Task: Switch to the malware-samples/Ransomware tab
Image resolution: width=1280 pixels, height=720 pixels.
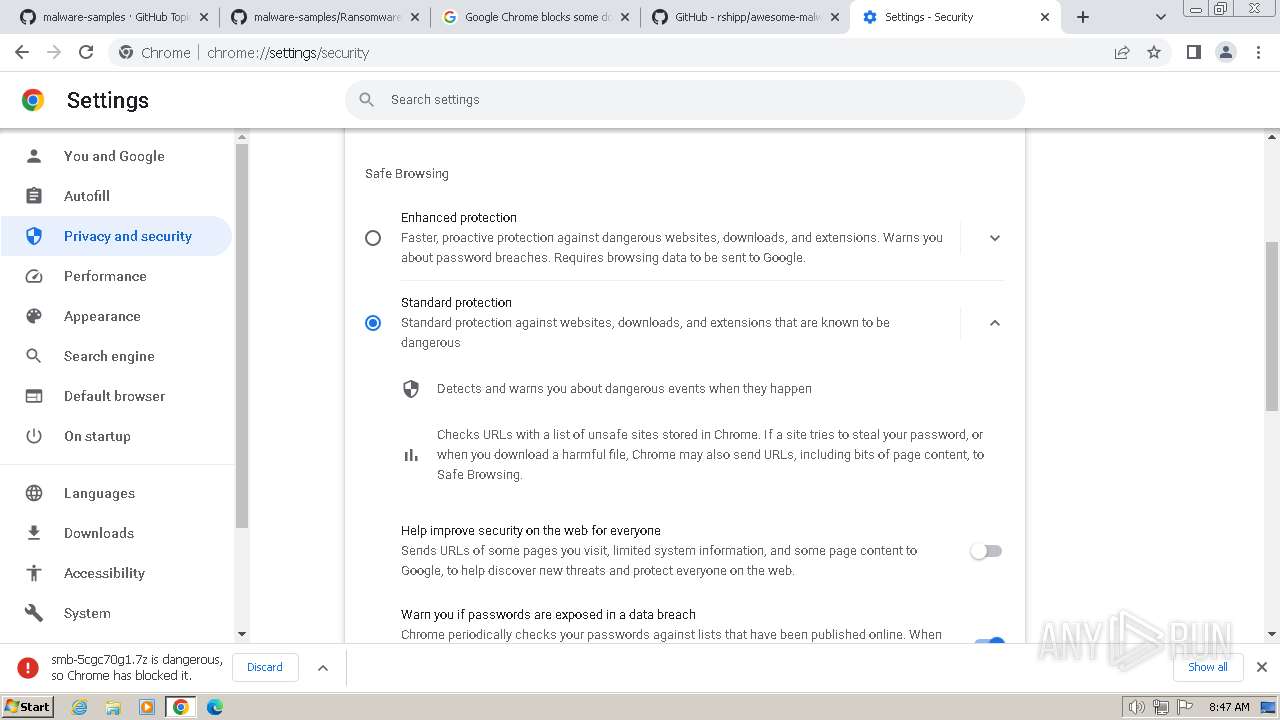Action: pos(325,17)
